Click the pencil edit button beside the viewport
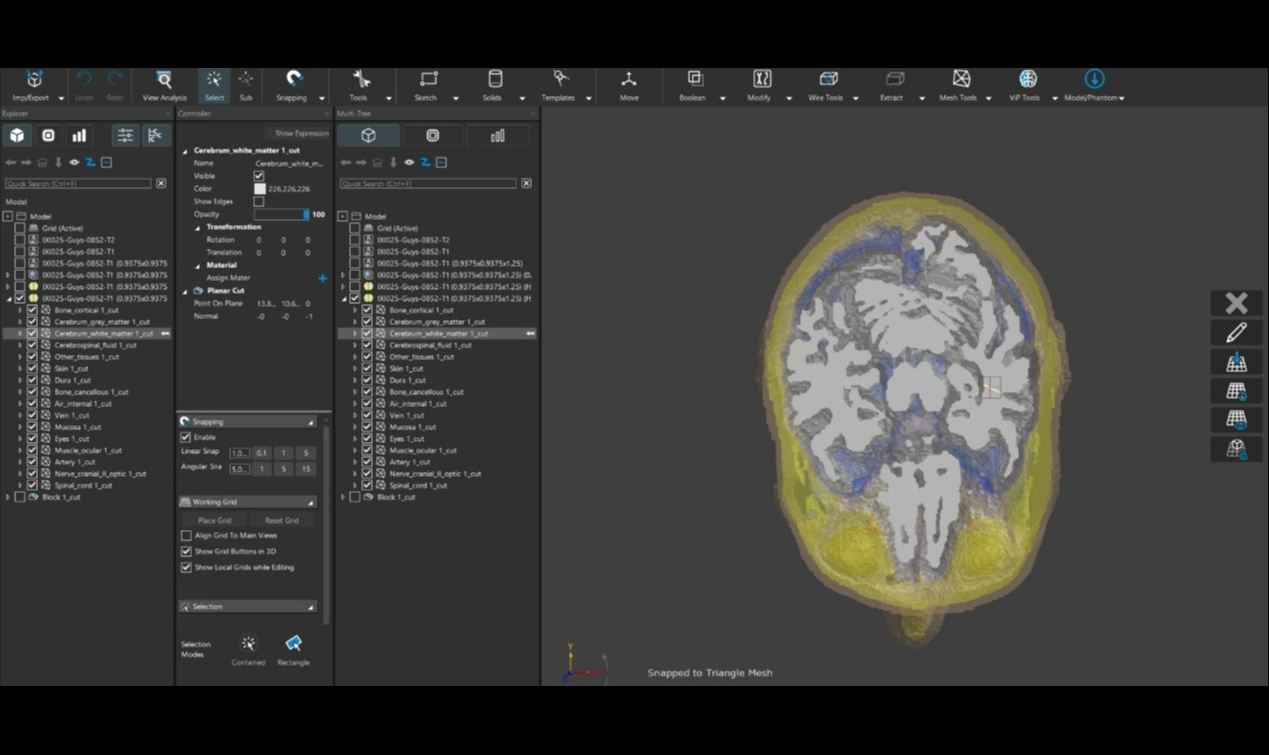This screenshot has height=755, width=1269. (x=1236, y=332)
